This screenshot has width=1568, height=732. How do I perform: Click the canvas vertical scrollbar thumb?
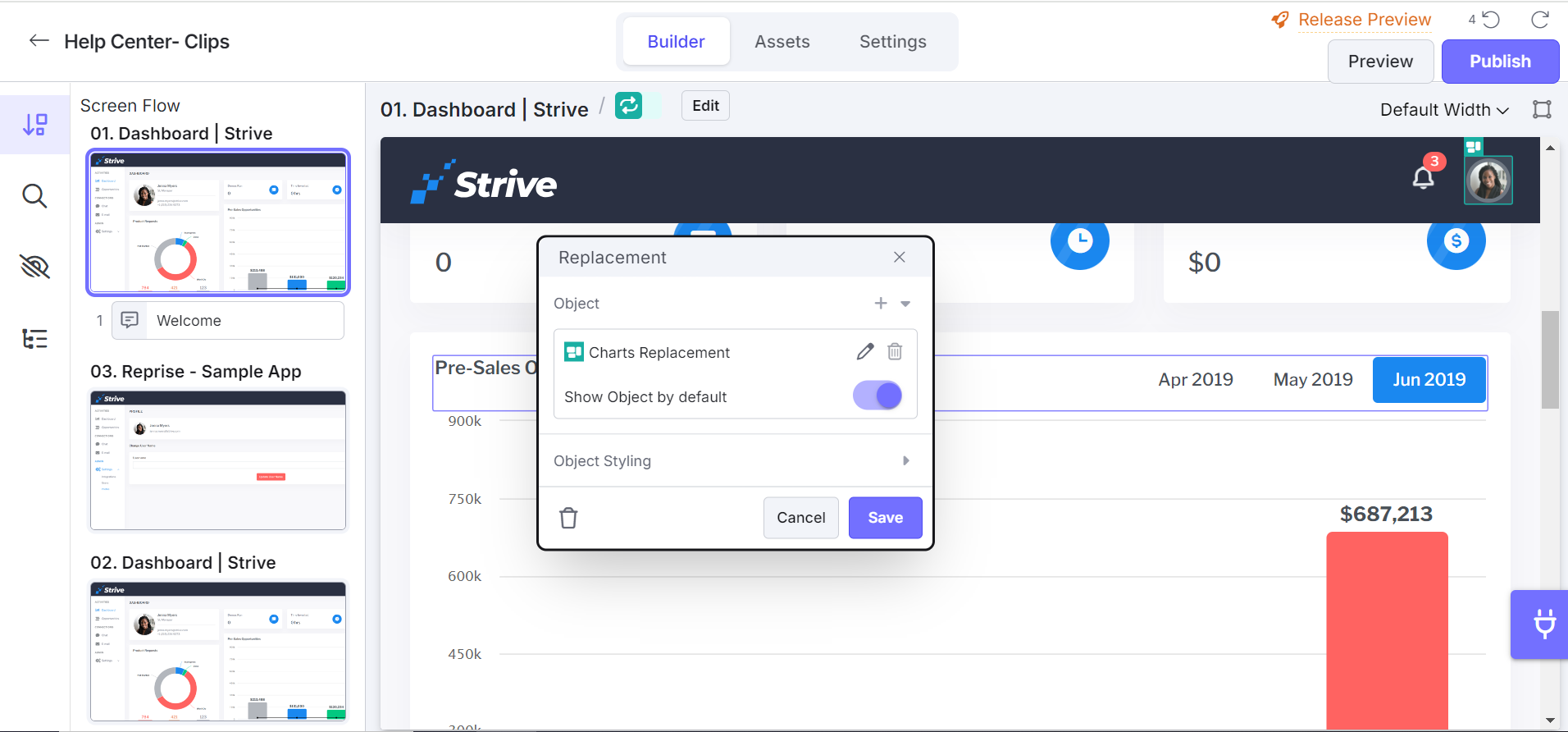tap(1550, 359)
